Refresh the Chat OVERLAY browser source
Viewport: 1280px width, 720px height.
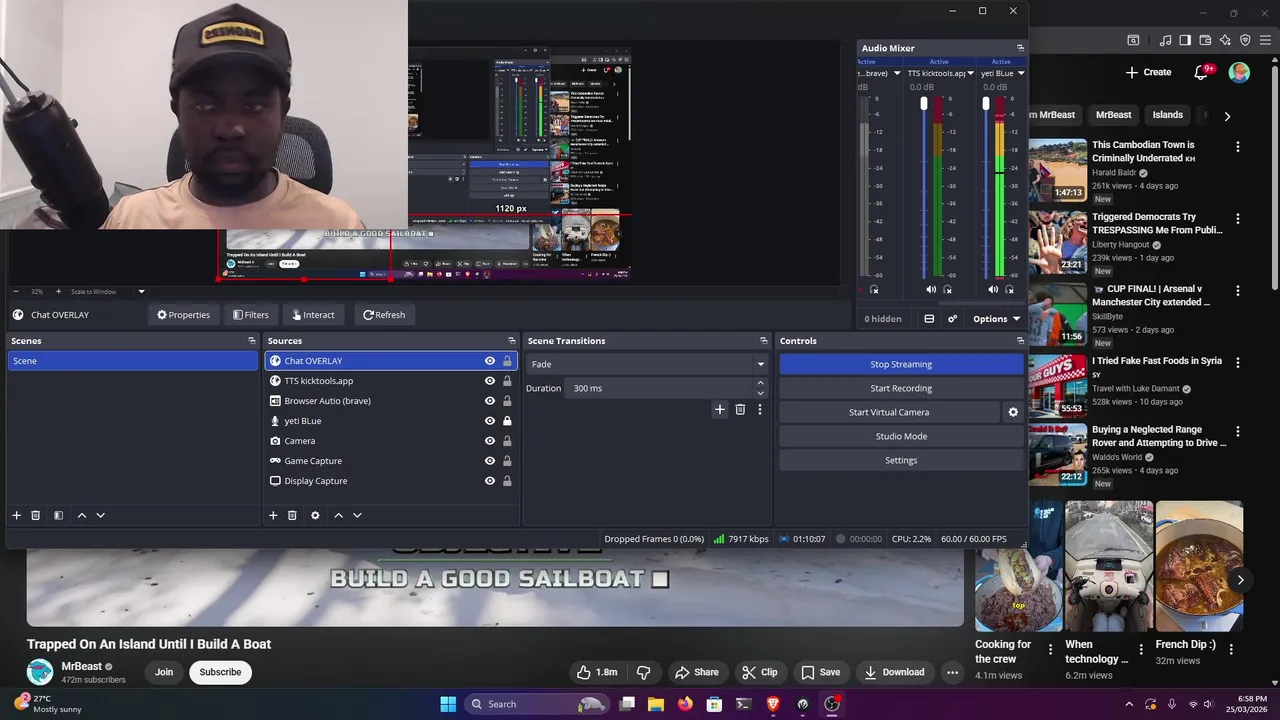pyautogui.click(x=384, y=315)
